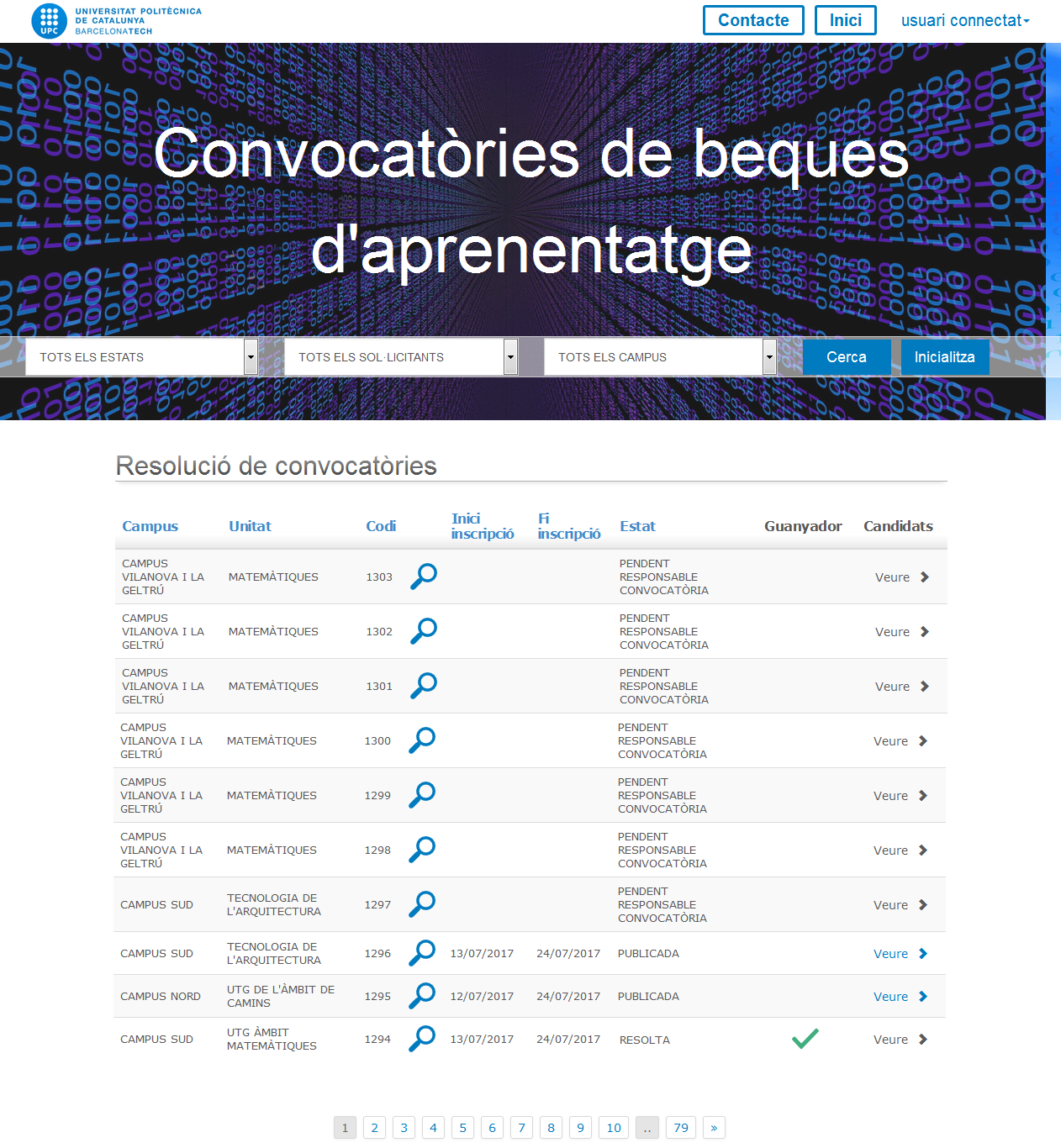Viewport: 1061px width, 1148px height.
Task: Open the usuari connectat user menu
Action: click(x=964, y=21)
